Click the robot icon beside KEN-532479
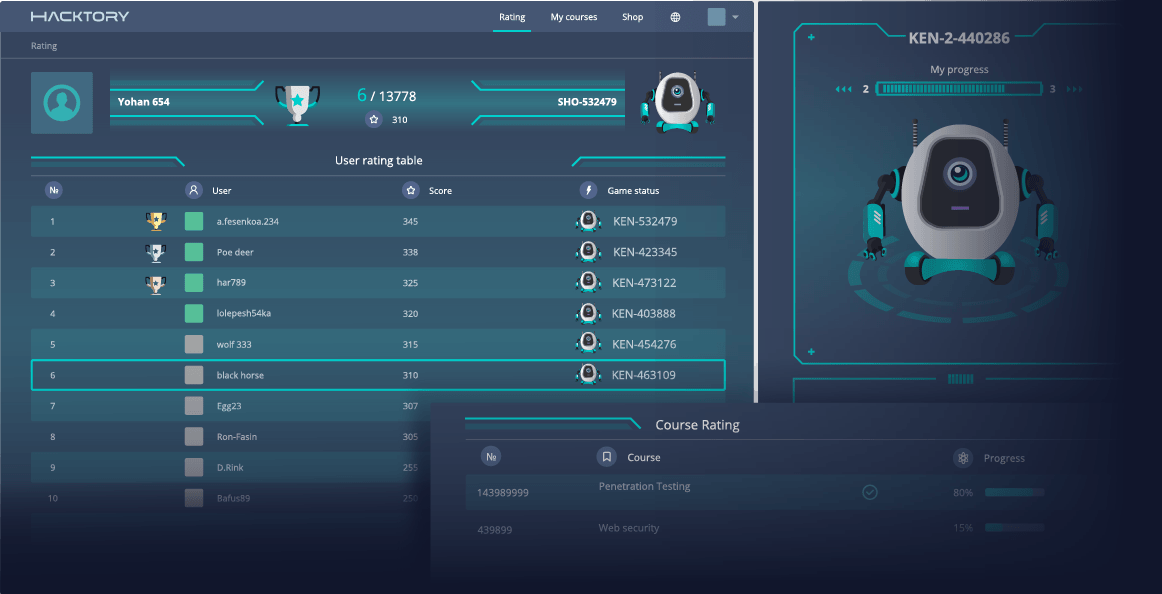This screenshot has width=1162, height=594. [588, 221]
